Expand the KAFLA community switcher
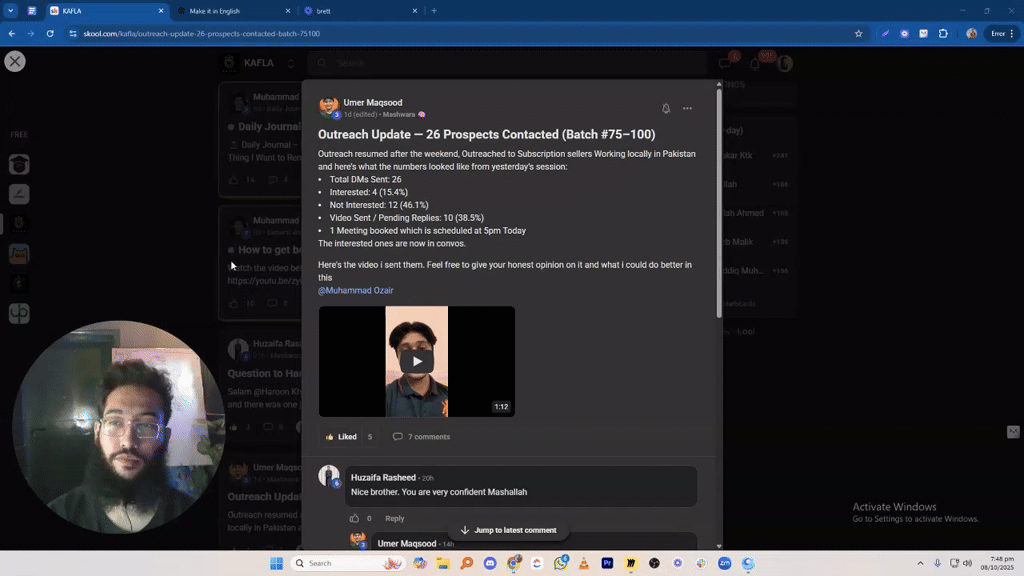This screenshot has width=1024, height=576. [x=291, y=63]
